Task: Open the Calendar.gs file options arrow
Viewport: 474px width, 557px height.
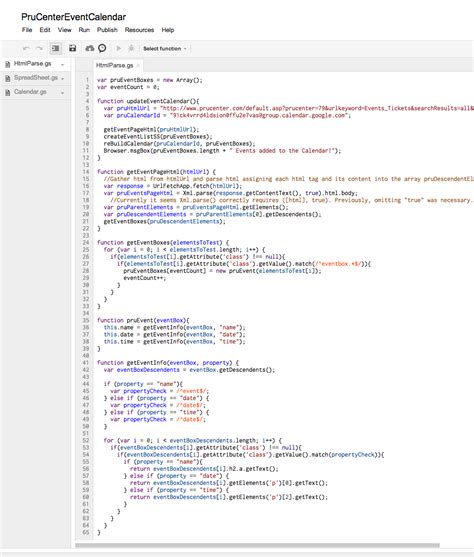Action: pos(63,93)
